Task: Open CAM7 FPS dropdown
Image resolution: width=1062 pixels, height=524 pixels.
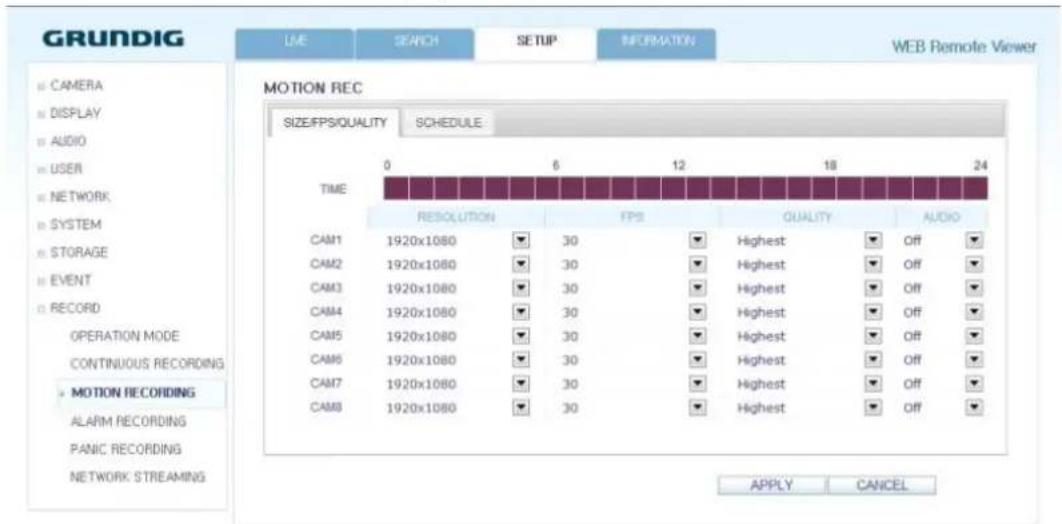Action: click(696, 384)
